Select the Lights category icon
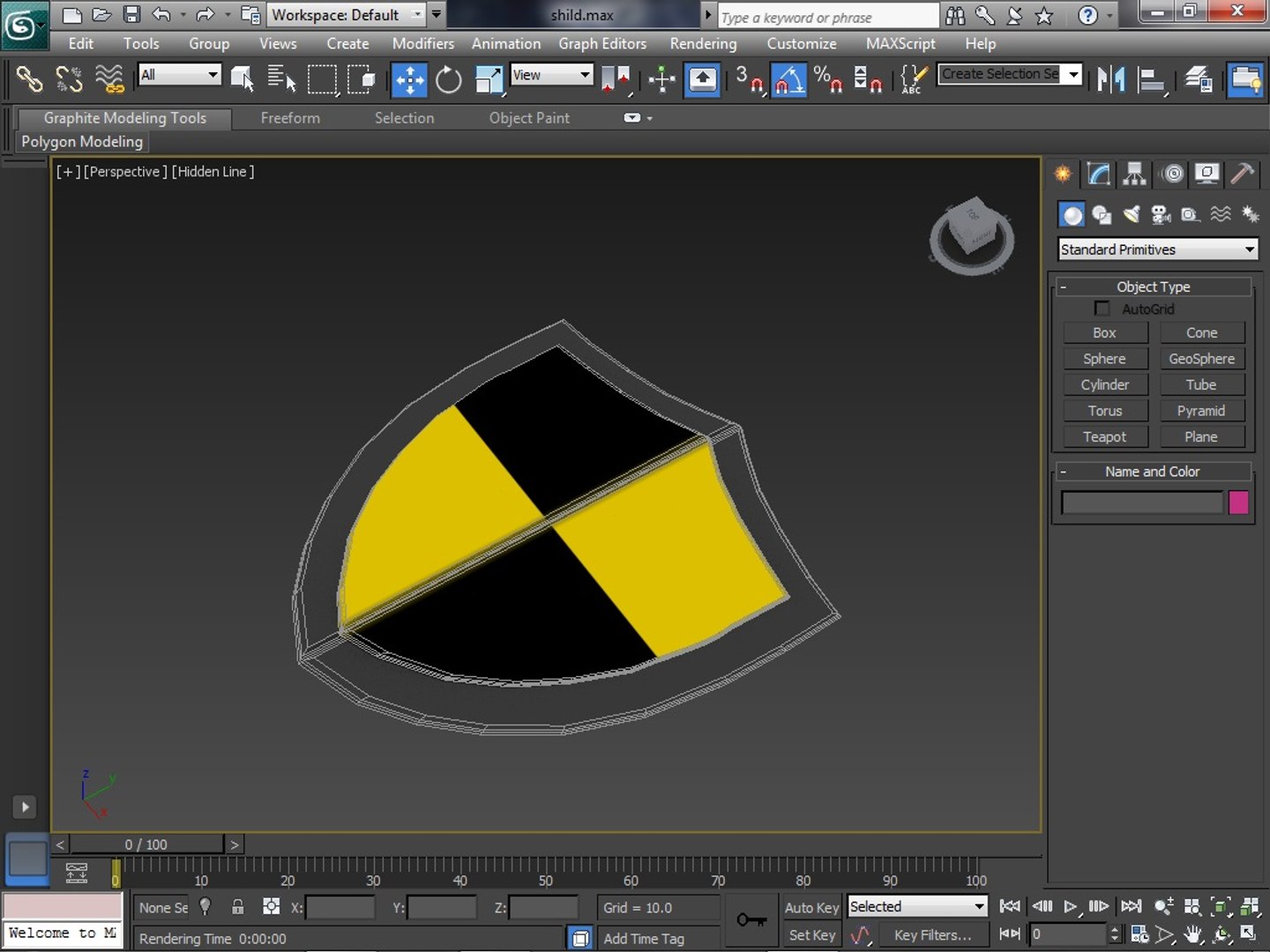 click(1132, 214)
